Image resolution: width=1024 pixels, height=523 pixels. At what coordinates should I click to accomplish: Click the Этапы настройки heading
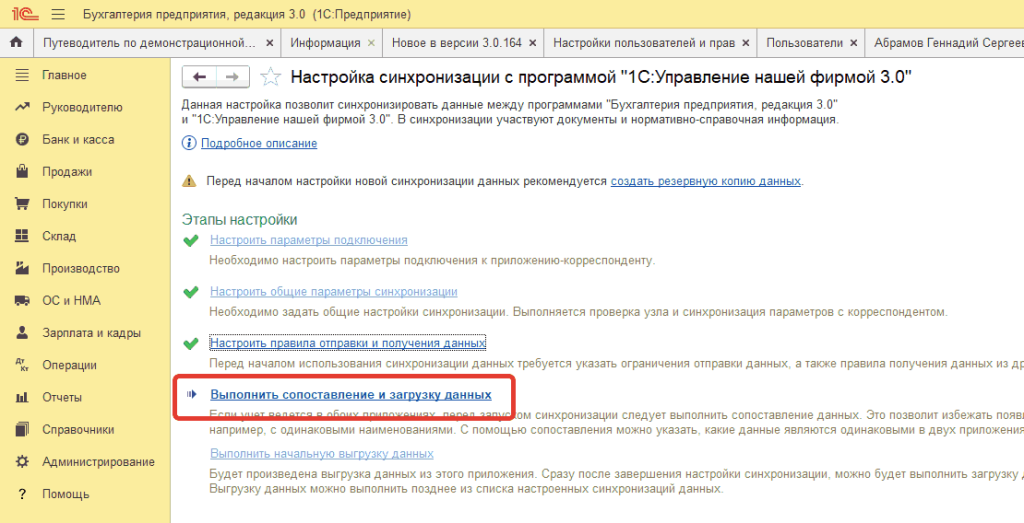(x=239, y=219)
